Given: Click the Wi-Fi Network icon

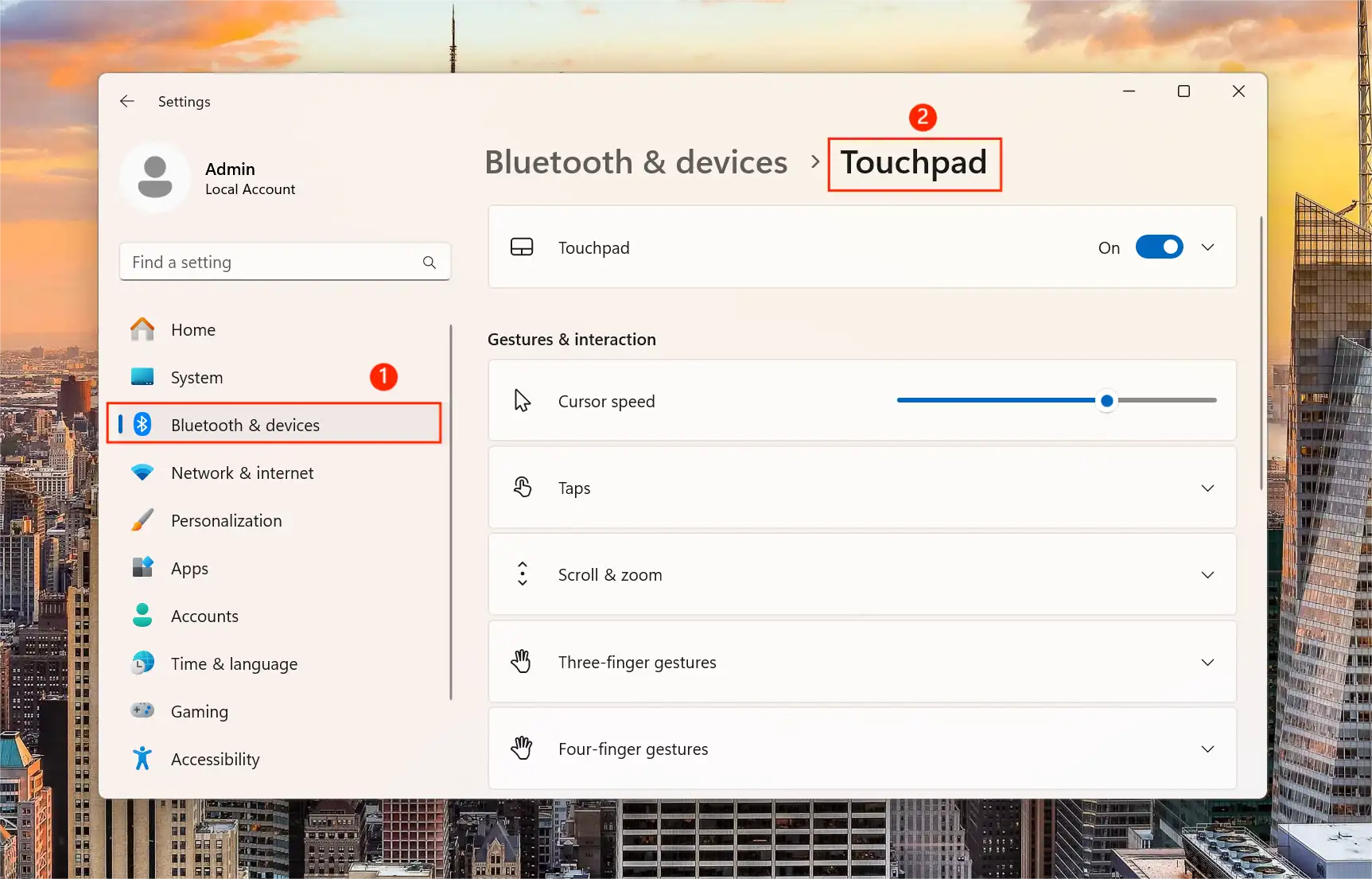Looking at the screenshot, I should (x=142, y=473).
